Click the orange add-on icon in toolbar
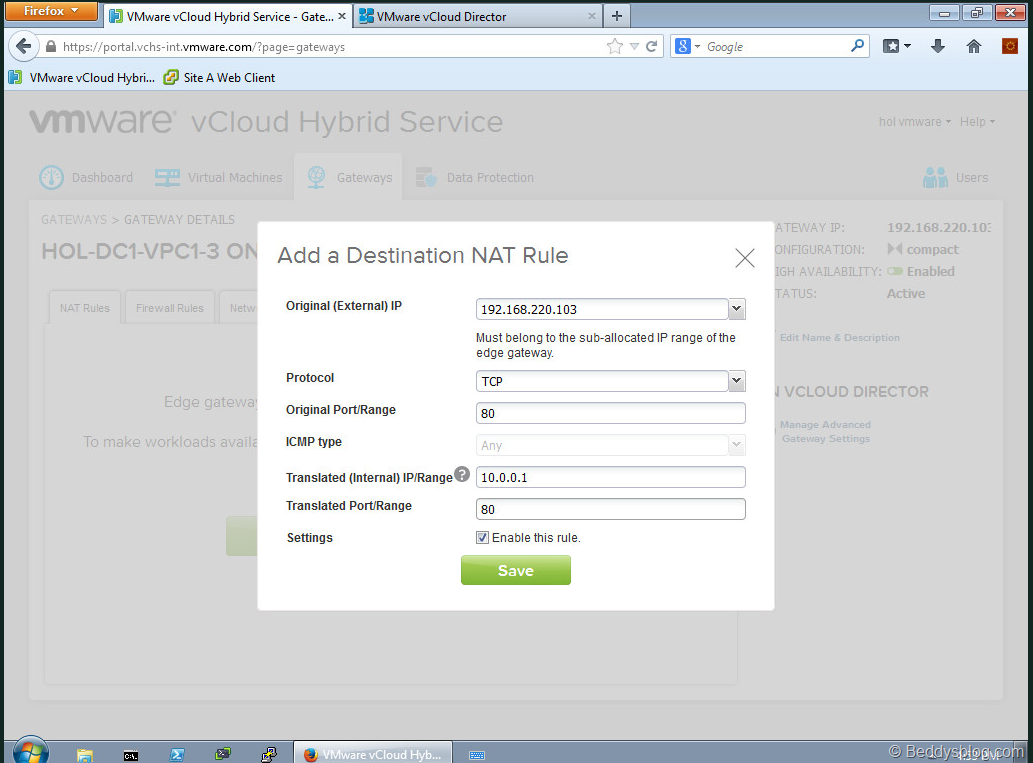This screenshot has height=763, width=1033. tap(1009, 46)
